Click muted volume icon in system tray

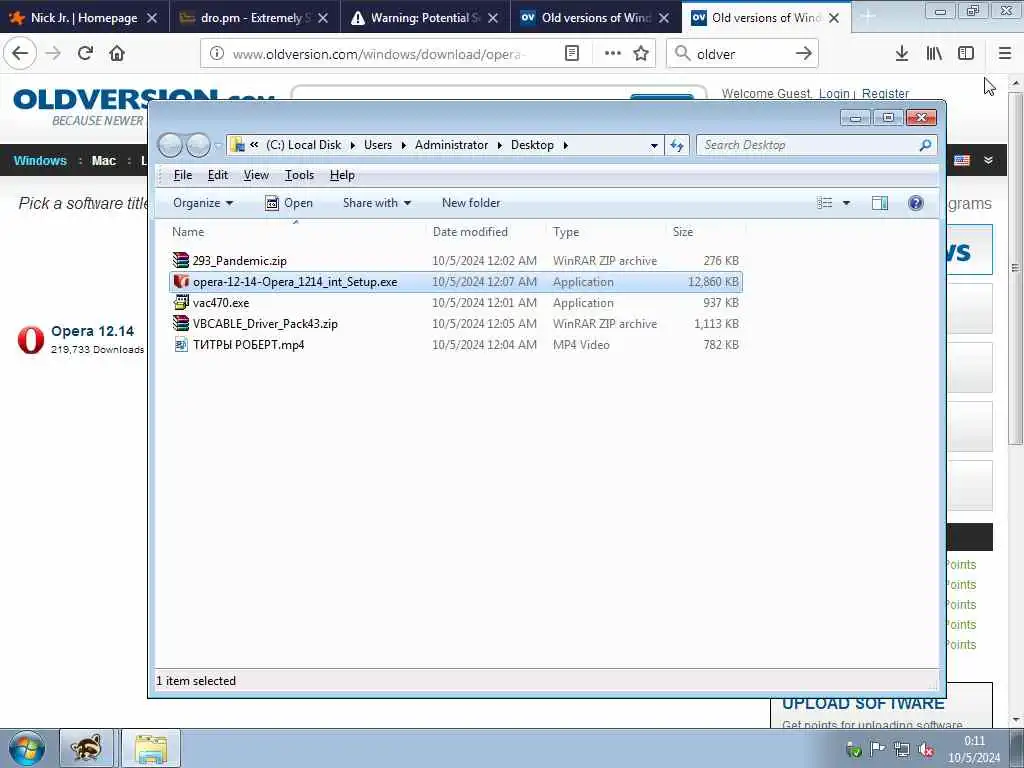click(925, 749)
